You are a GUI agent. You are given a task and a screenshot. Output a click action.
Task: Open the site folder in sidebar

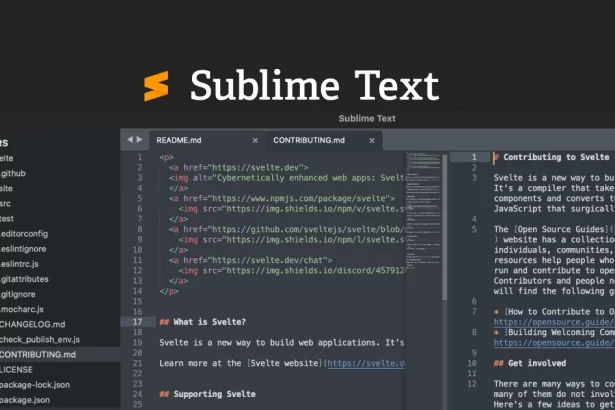click(x=6, y=189)
